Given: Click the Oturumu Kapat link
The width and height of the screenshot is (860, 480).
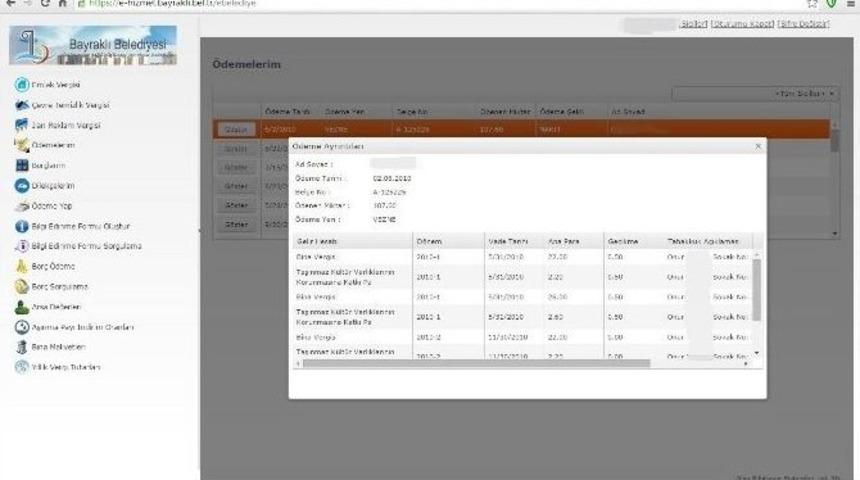Looking at the screenshot, I should (743, 23).
